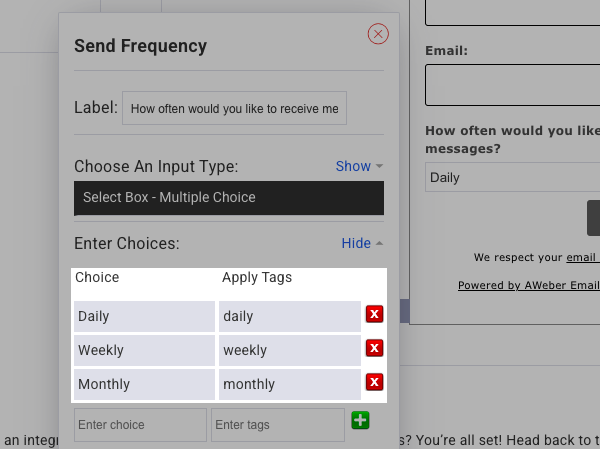Viewport: 600px width, 449px height.
Task: Open the Select Box input type dropdown
Action: 229,197
